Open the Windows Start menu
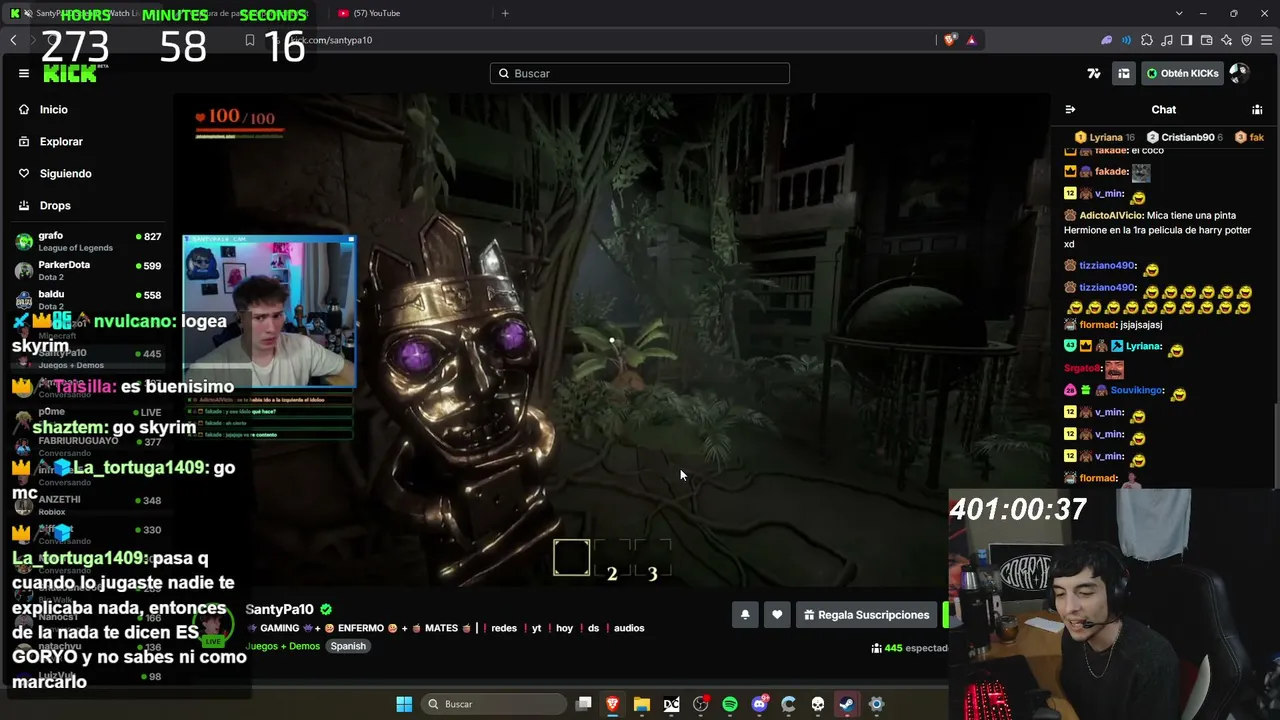This screenshot has width=1280, height=720. [404, 704]
